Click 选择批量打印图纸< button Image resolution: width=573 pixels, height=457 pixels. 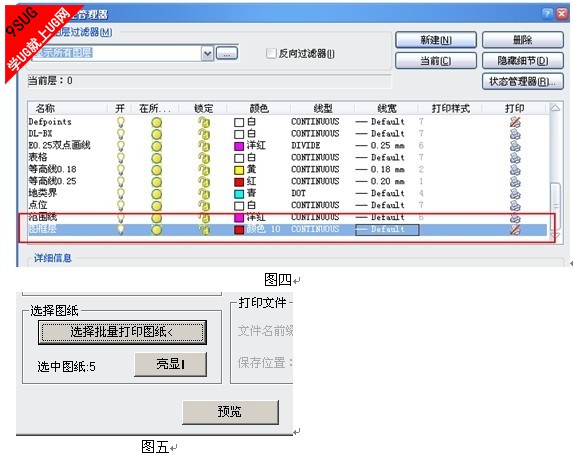(122, 332)
